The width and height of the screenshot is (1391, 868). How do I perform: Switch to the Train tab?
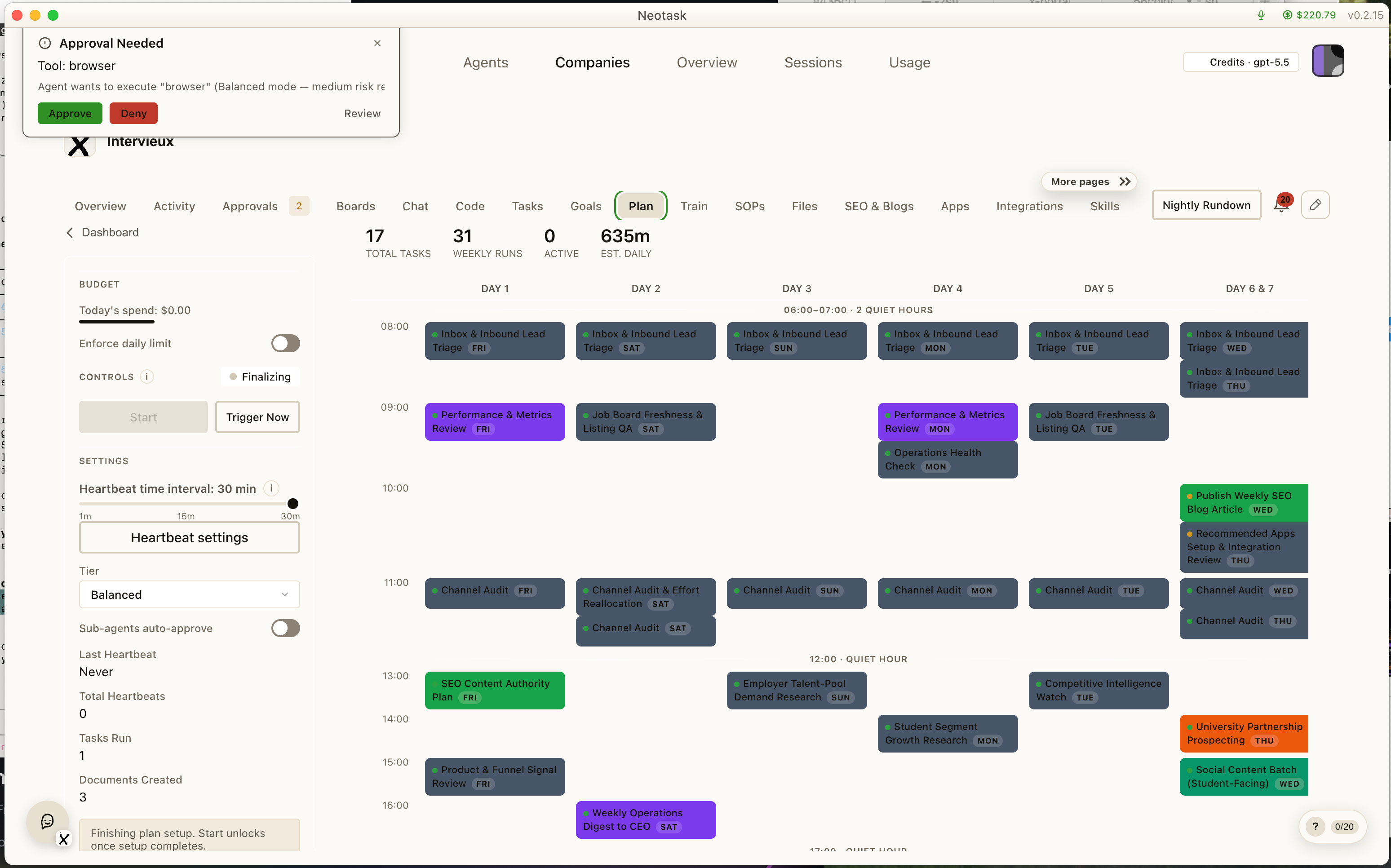694,206
